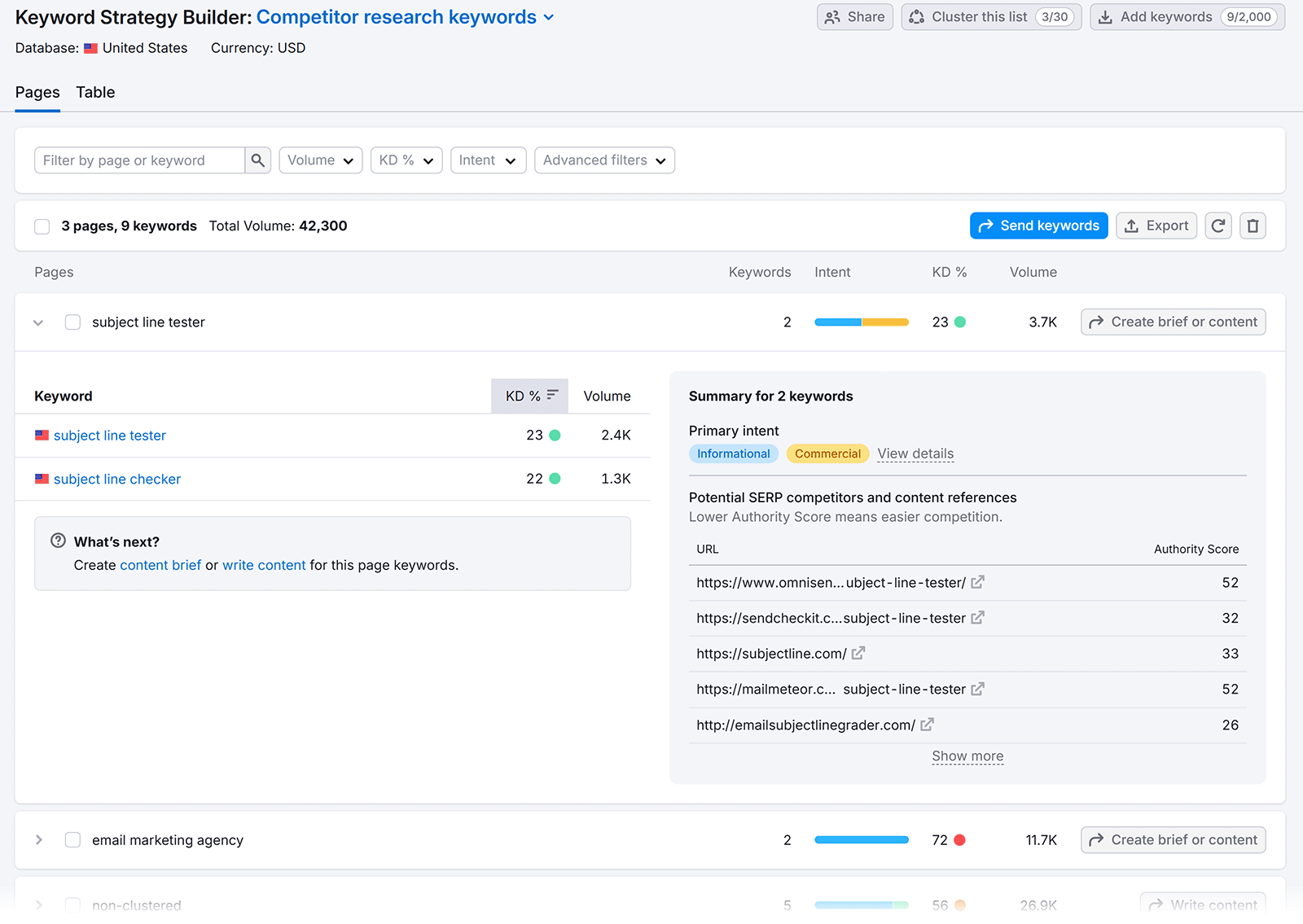Click the Intent bar for subject line tester
Image resolution: width=1303 pixels, height=924 pixels.
coord(861,322)
